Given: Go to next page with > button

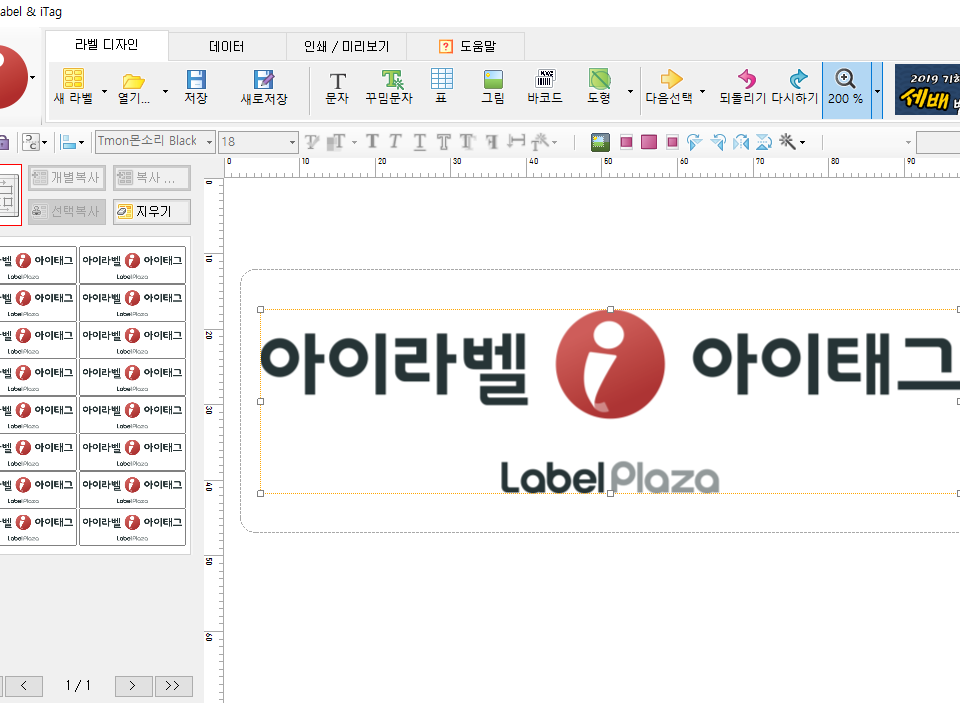Looking at the screenshot, I should (133, 686).
